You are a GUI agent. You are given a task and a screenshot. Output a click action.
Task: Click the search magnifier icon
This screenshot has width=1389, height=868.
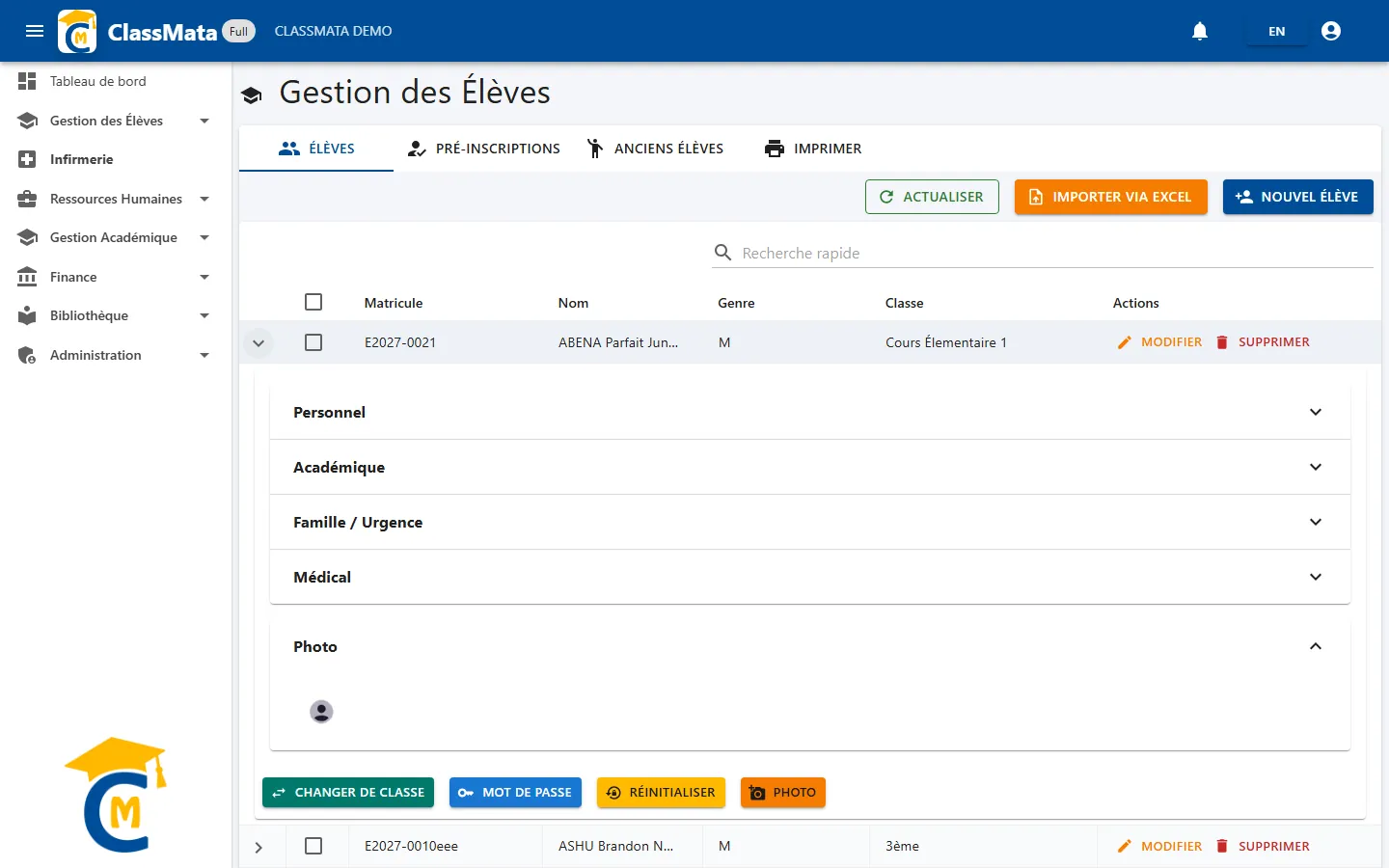coord(722,253)
